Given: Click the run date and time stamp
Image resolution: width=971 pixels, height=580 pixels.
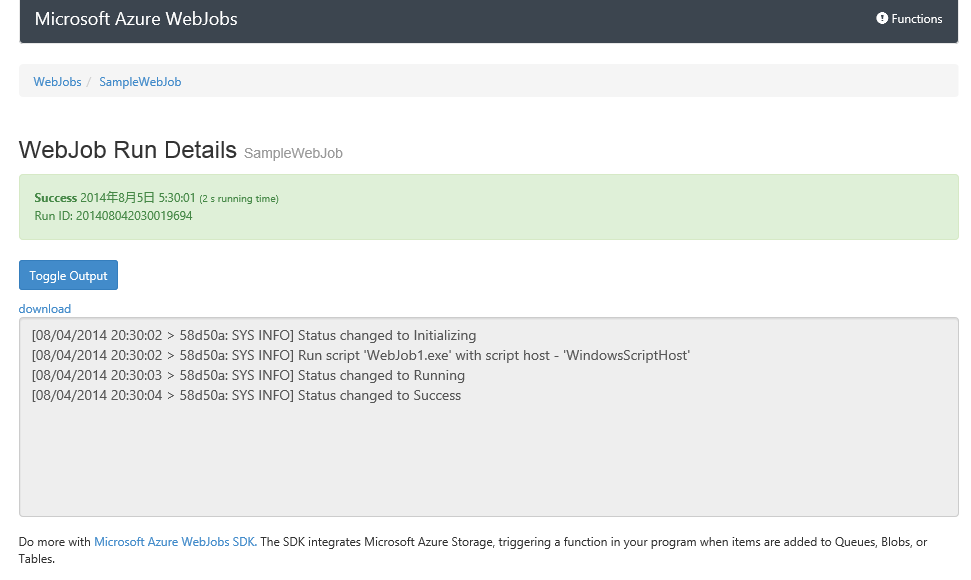Looking at the screenshot, I should tap(138, 198).
